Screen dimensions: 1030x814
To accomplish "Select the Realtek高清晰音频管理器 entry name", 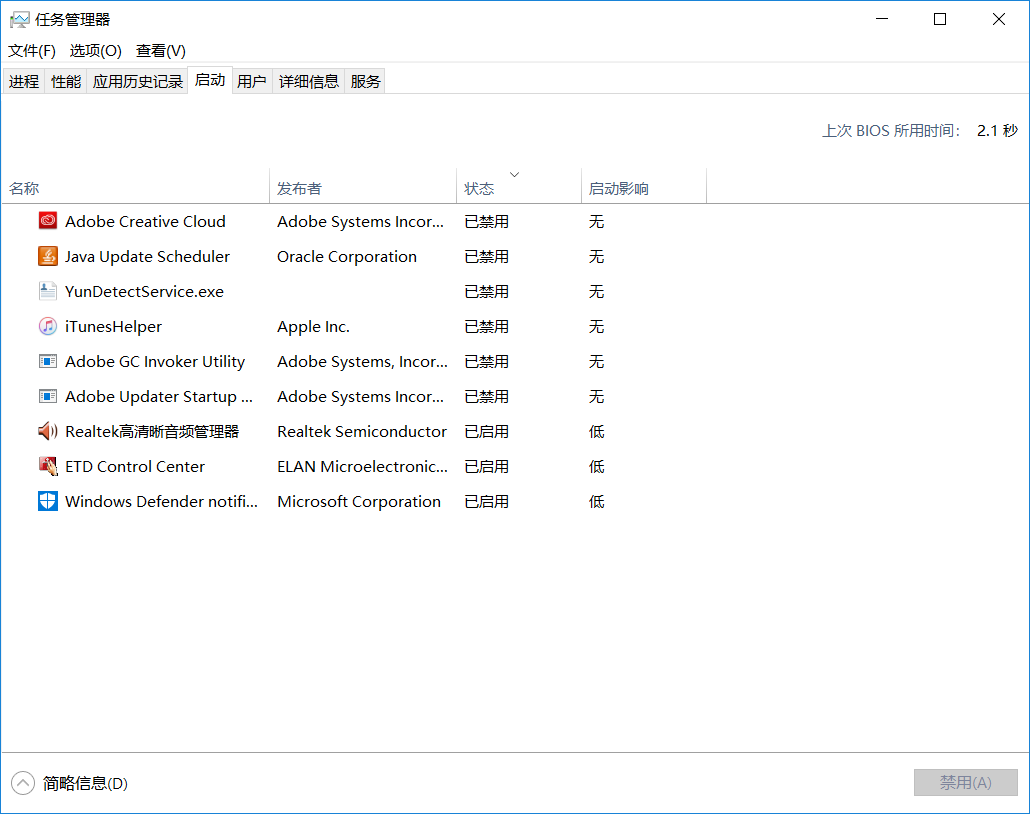I will [x=152, y=431].
